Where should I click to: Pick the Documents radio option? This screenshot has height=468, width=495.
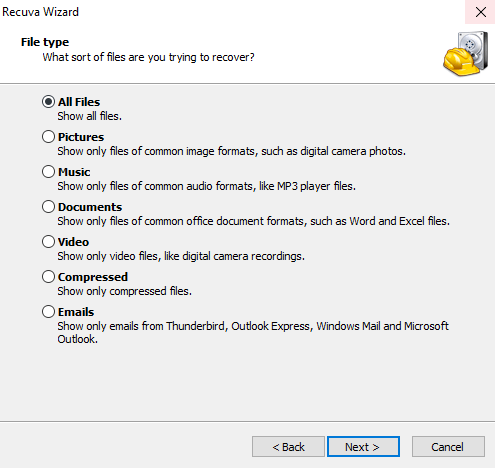[x=48, y=207]
